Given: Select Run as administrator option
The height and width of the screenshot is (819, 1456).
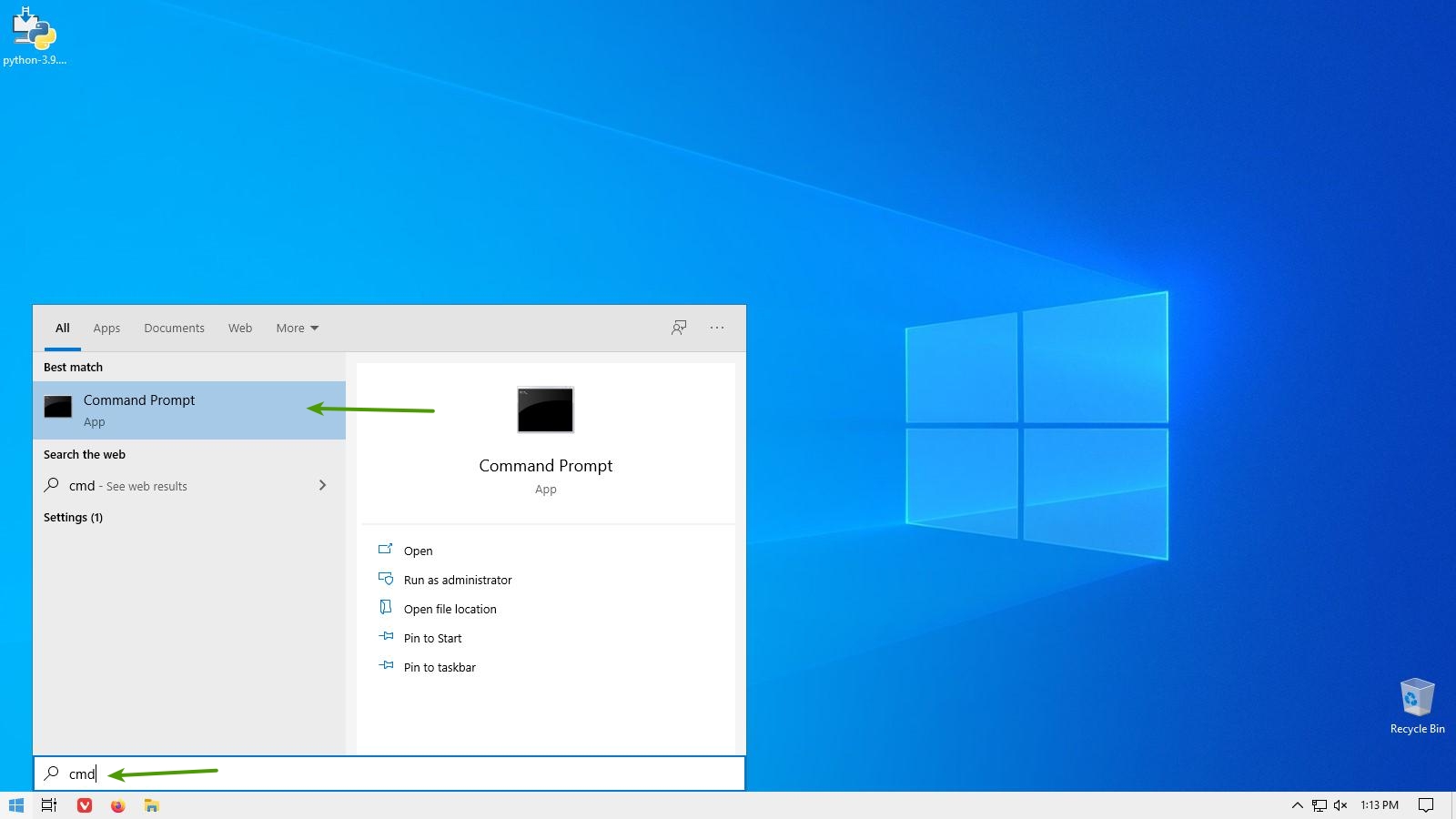Looking at the screenshot, I should coord(458,581).
